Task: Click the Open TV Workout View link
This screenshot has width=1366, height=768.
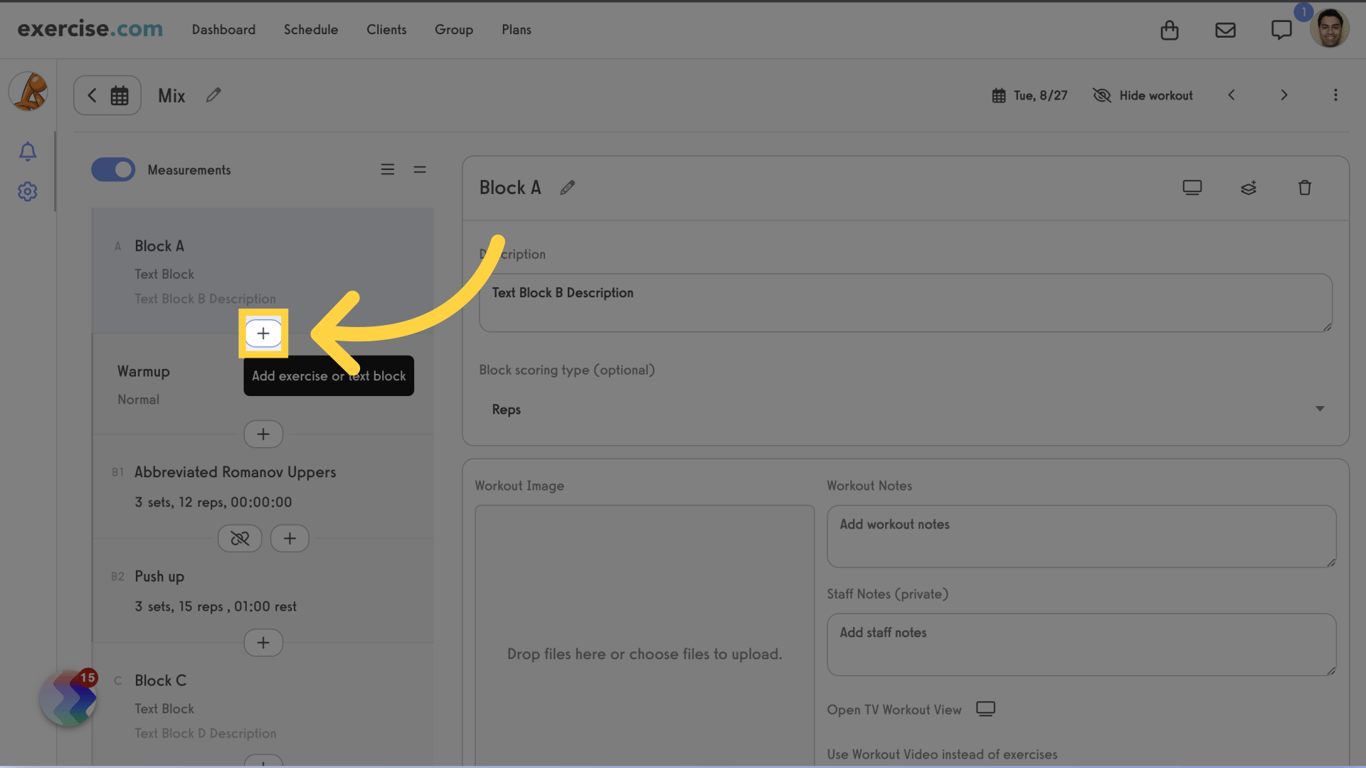Action: point(894,710)
